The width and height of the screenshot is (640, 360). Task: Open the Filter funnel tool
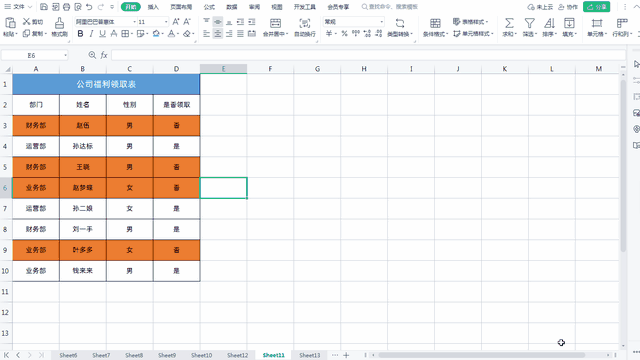tap(529, 23)
